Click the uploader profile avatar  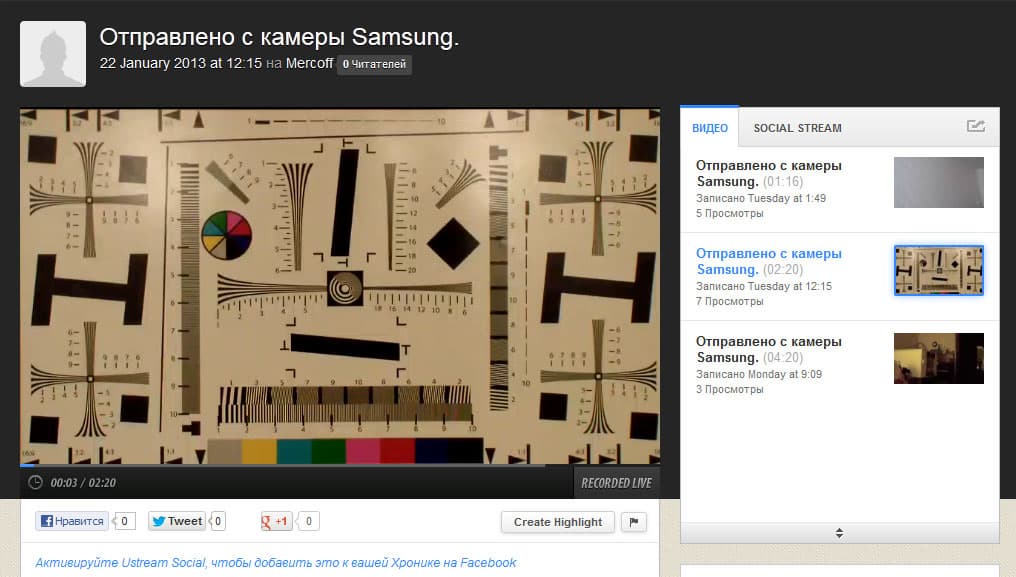click(53, 54)
